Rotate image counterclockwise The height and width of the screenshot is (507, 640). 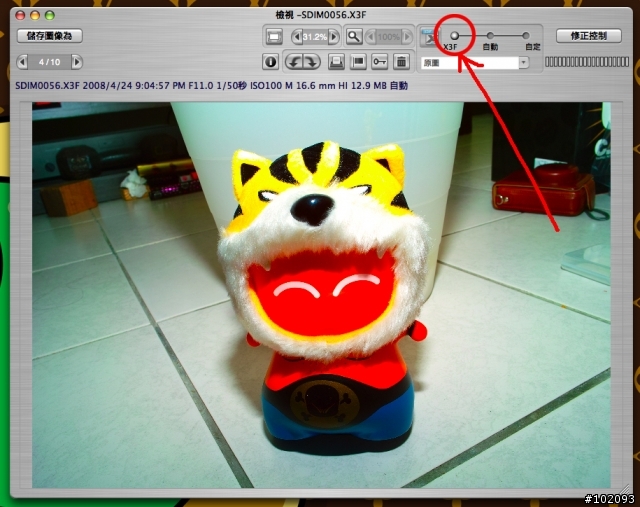pyautogui.click(x=293, y=62)
